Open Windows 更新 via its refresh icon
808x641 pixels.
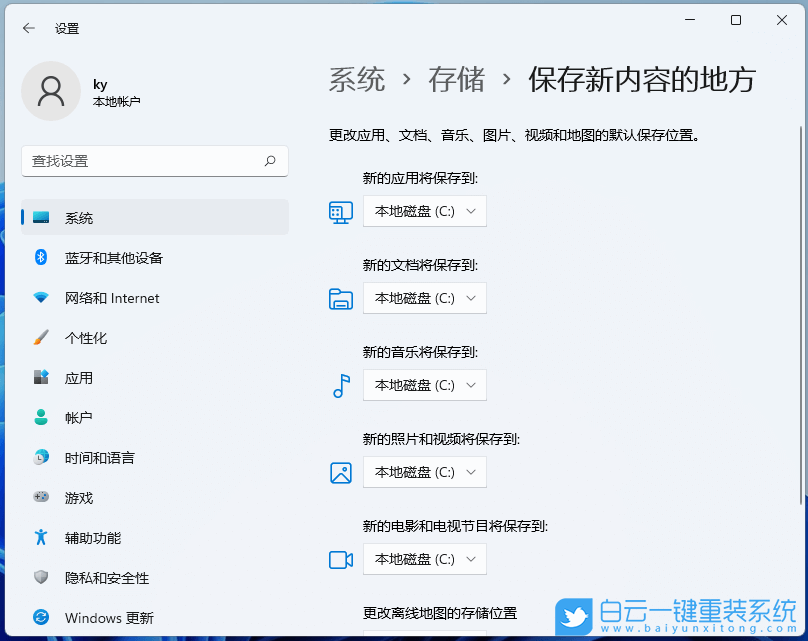pos(40,618)
